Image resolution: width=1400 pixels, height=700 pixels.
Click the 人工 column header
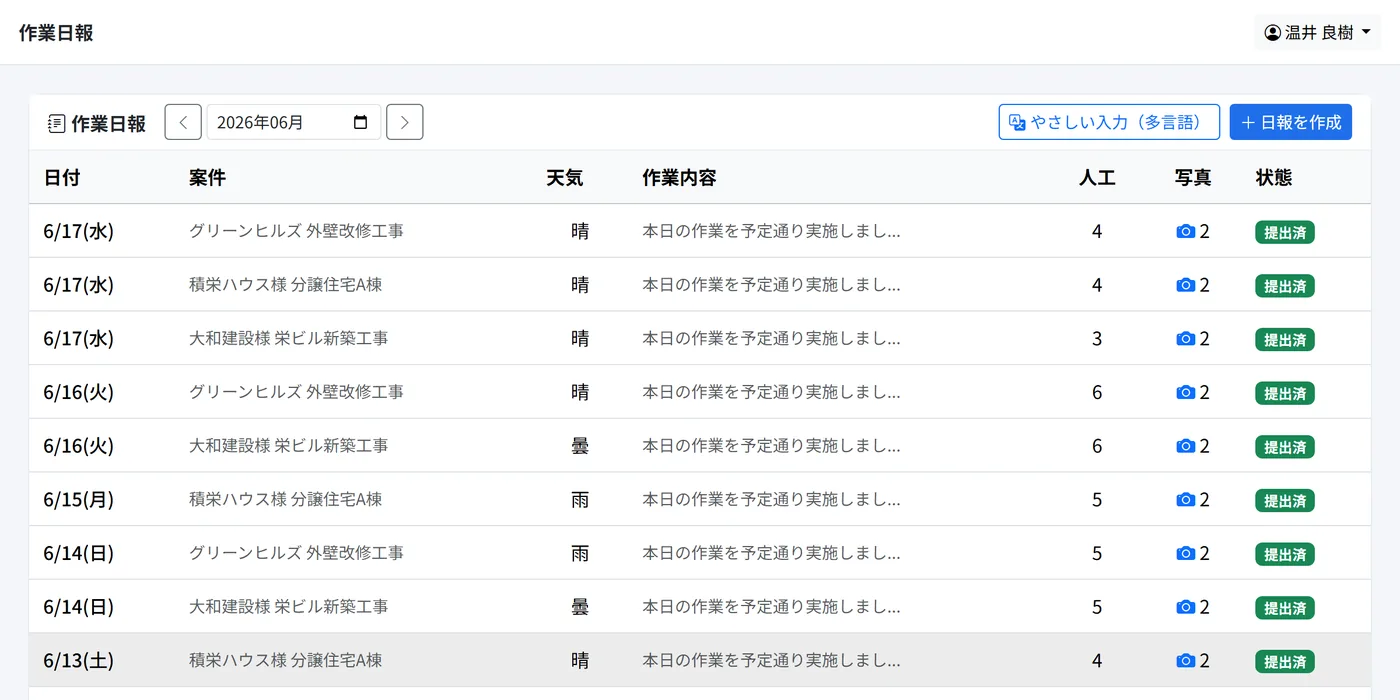[x=1097, y=177]
